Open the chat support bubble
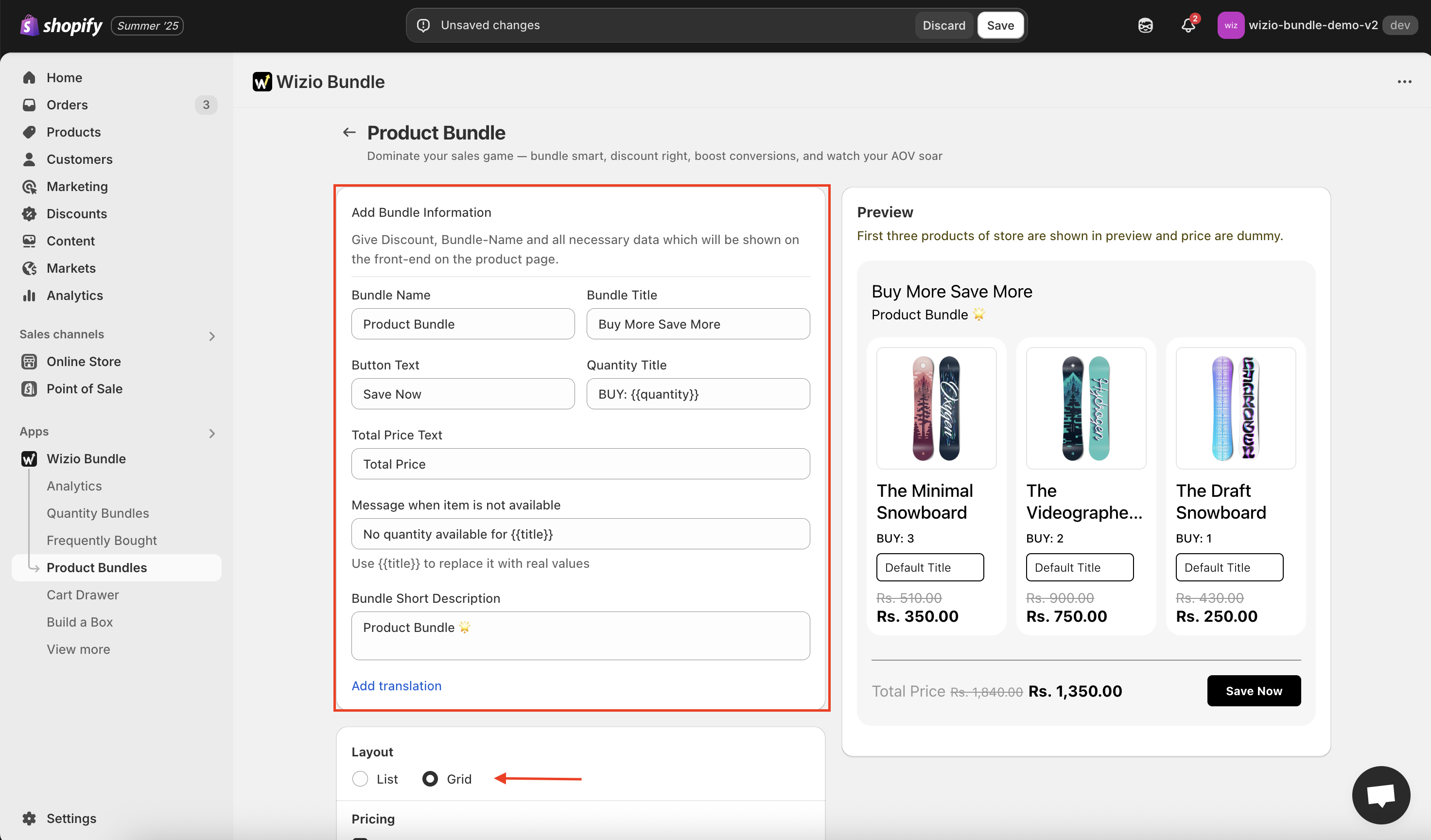1431x840 pixels. pos(1381,795)
